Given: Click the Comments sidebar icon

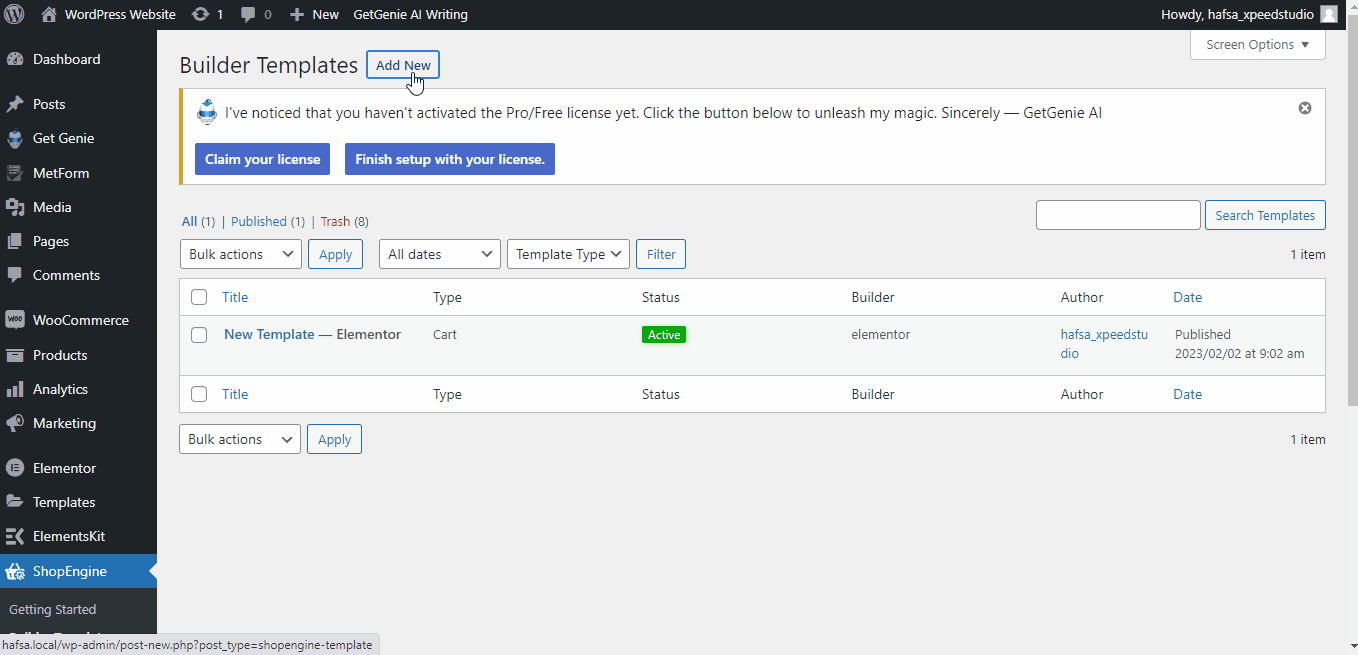Looking at the screenshot, I should point(15,275).
